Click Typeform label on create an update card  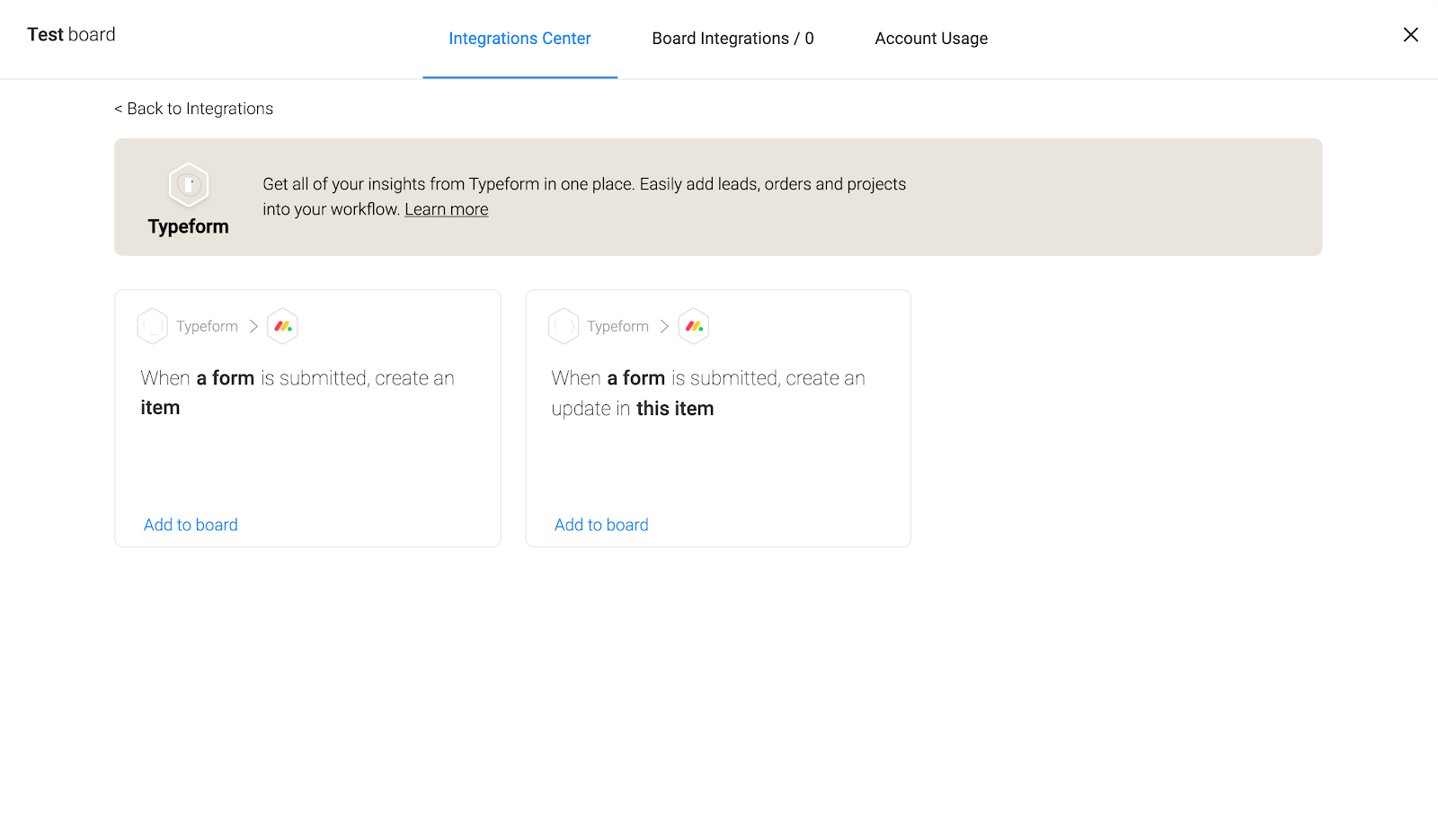pos(617,326)
